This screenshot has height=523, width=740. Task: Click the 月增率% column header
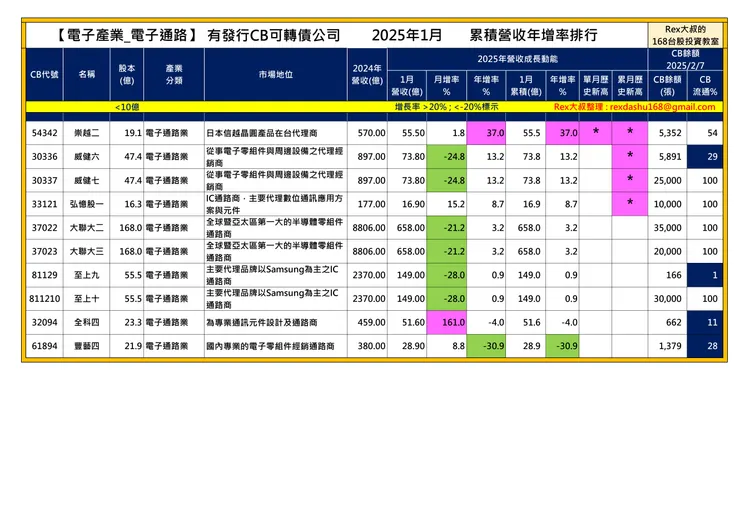[446, 85]
